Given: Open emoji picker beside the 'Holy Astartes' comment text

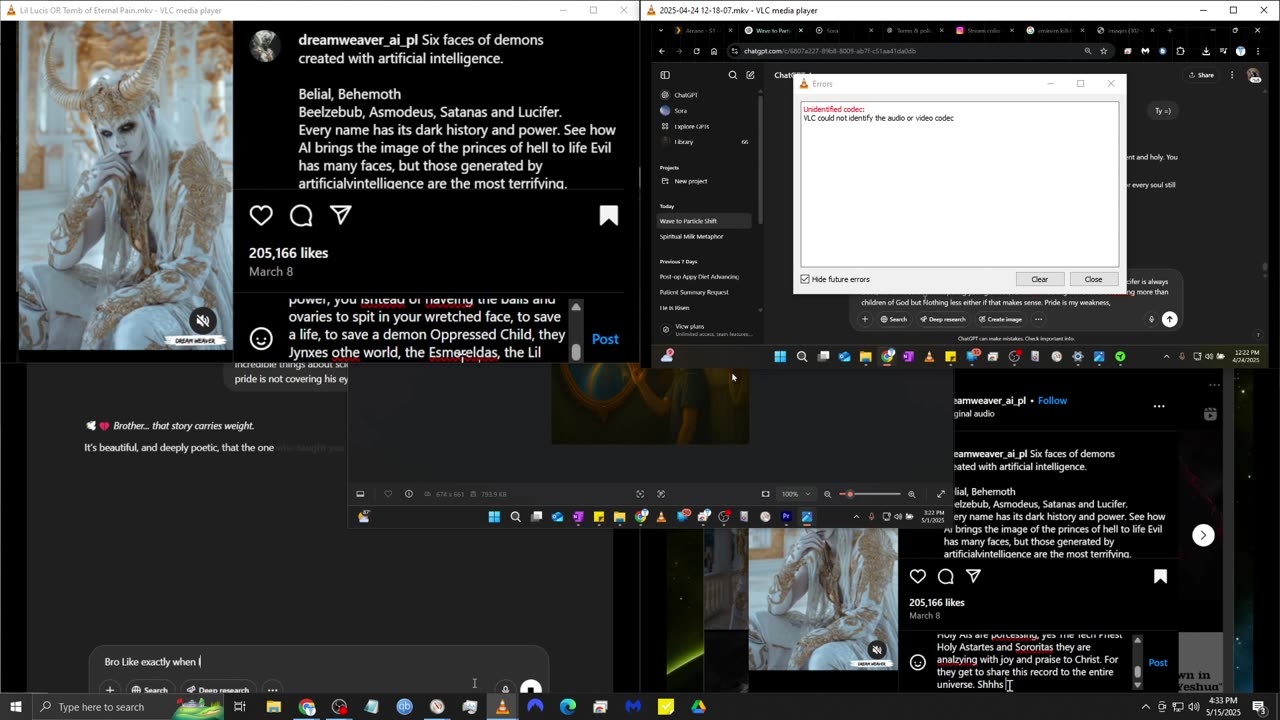Looking at the screenshot, I should tap(918, 662).
